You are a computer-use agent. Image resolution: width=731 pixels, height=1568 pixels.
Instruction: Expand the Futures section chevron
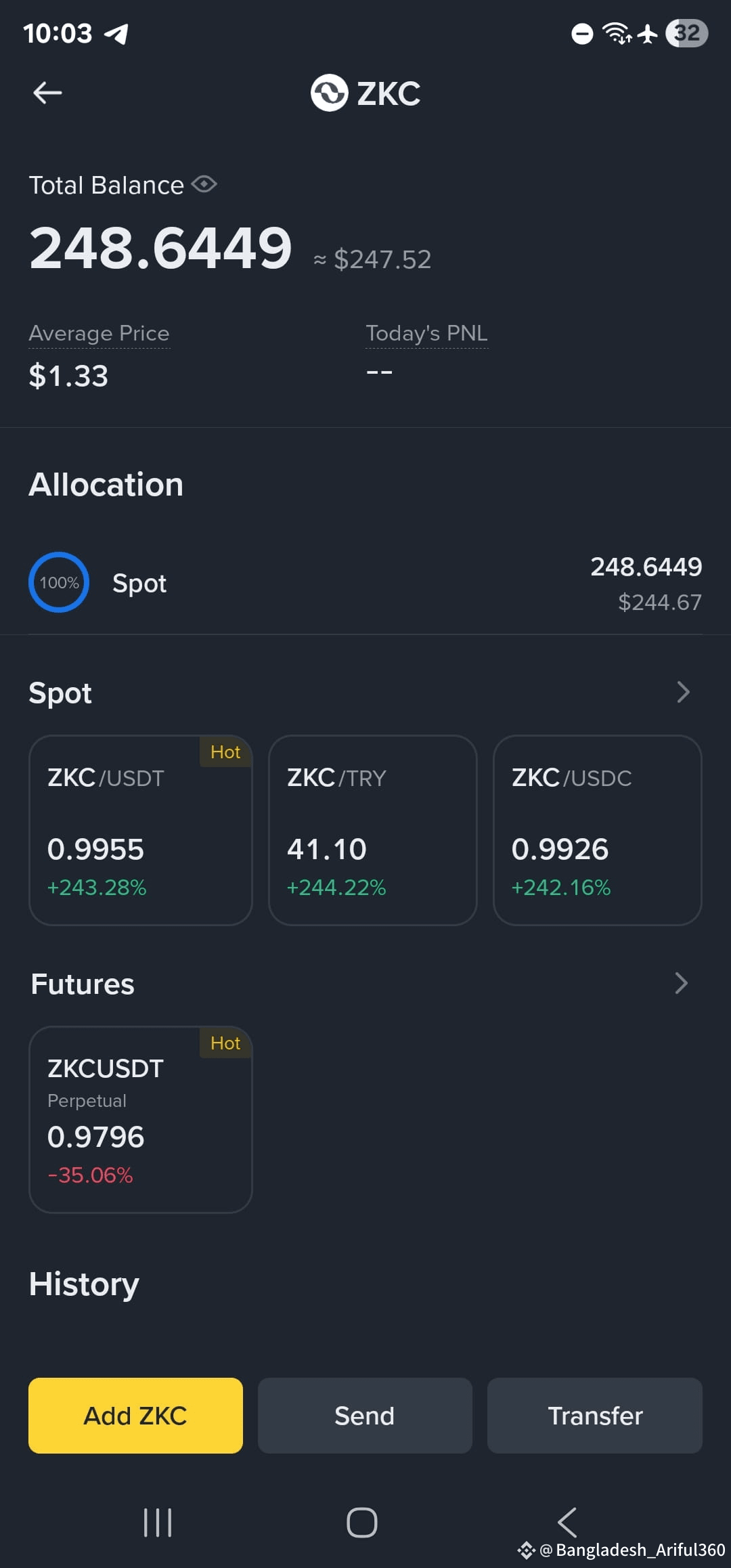click(682, 983)
